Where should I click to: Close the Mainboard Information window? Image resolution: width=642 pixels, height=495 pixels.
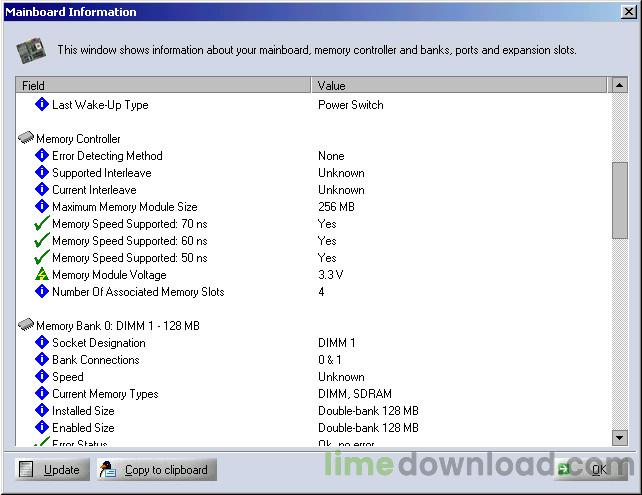click(627, 12)
